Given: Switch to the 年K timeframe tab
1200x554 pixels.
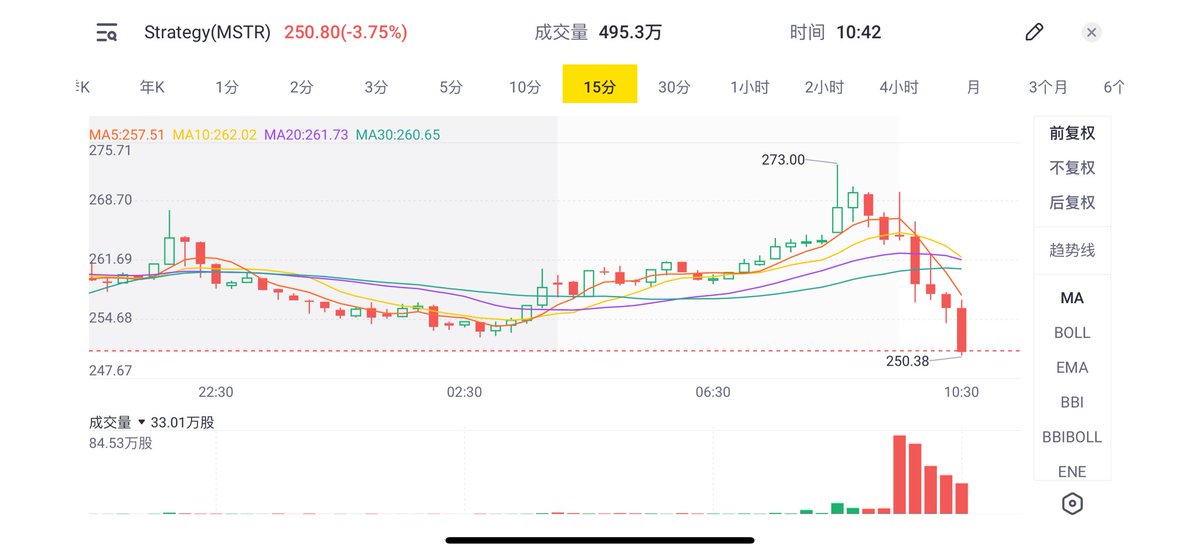Looking at the screenshot, I should [152, 87].
